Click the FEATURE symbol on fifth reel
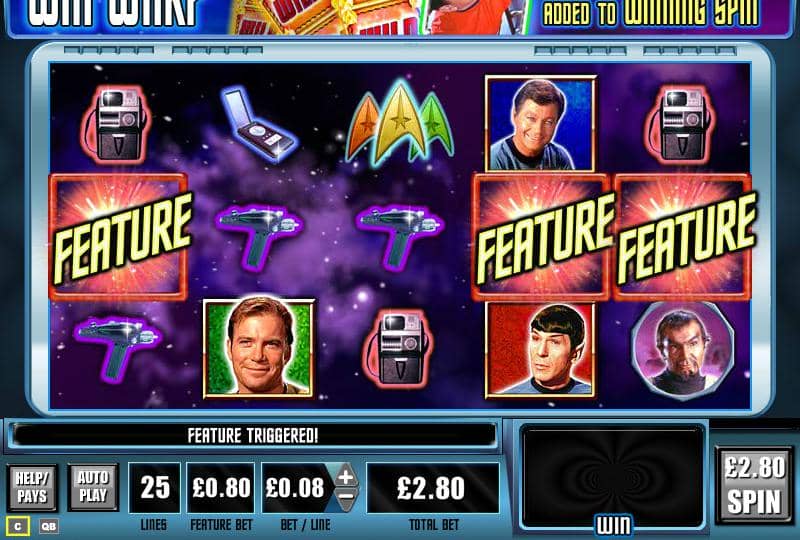800x540 pixels. tap(684, 237)
